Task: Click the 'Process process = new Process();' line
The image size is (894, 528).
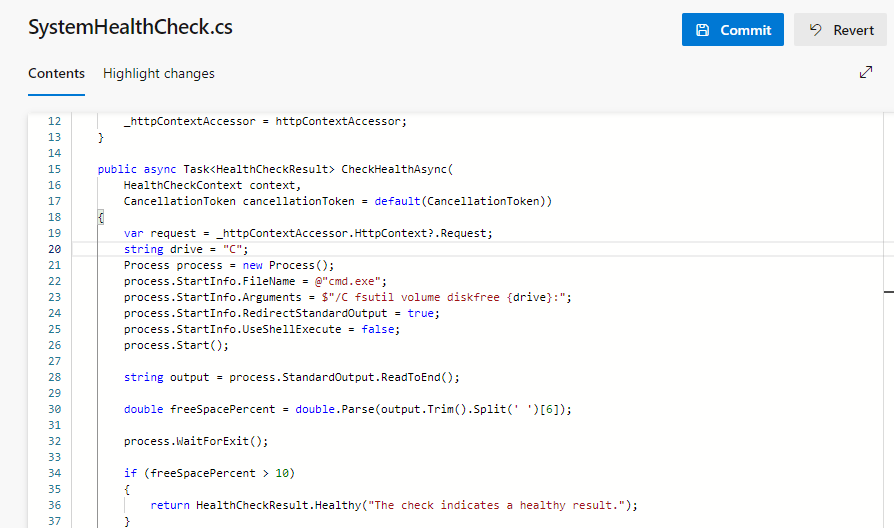Action: click(x=229, y=265)
